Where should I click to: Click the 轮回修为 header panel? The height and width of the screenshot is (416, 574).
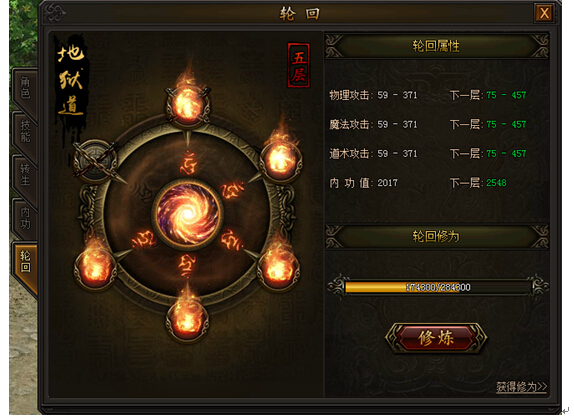436,237
